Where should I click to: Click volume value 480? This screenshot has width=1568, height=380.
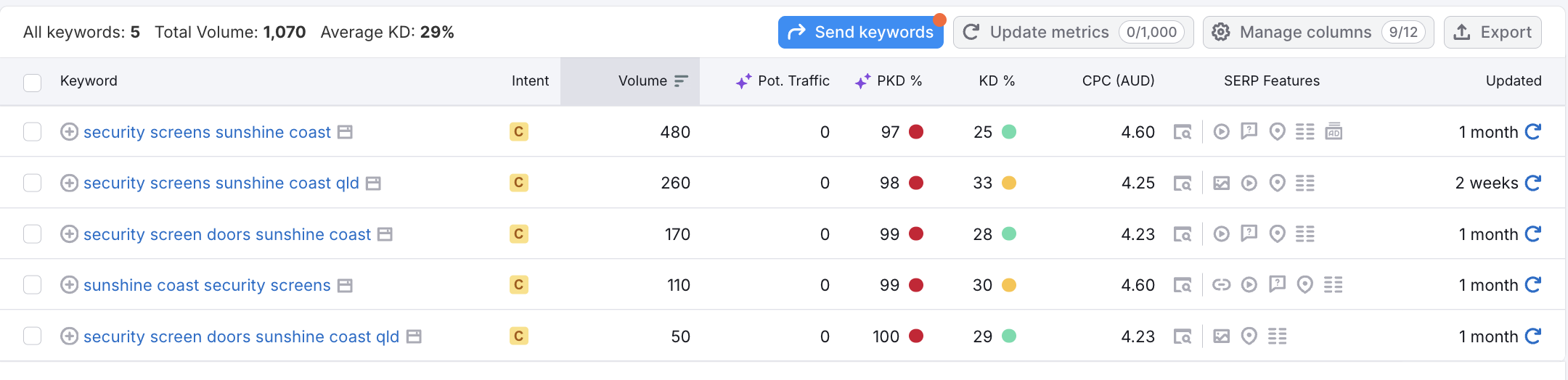[x=675, y=132]
